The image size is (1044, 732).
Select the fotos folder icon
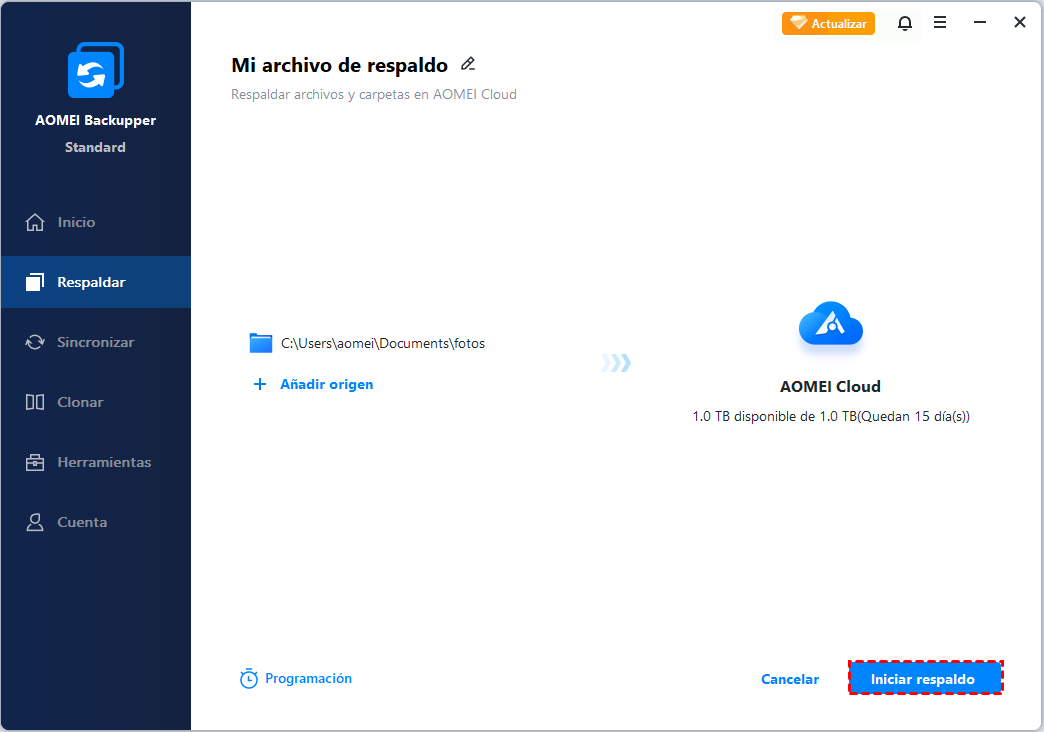260,343
